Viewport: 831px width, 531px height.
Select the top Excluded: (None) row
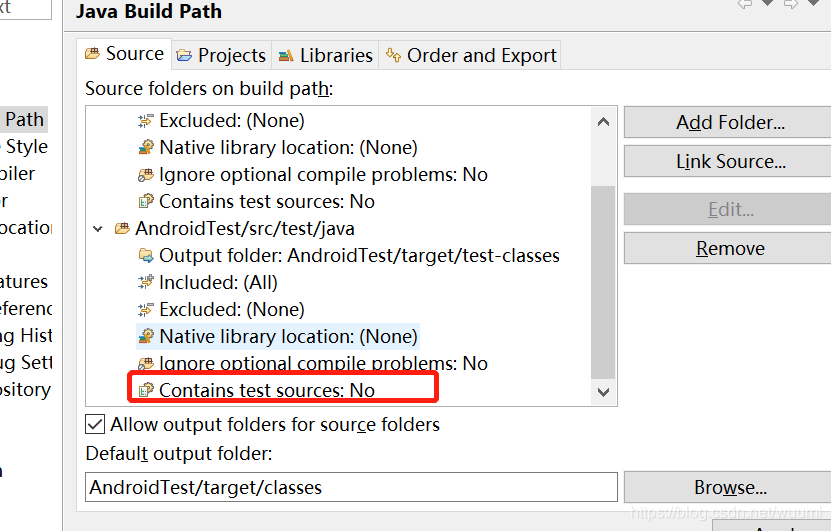point(232,121)
